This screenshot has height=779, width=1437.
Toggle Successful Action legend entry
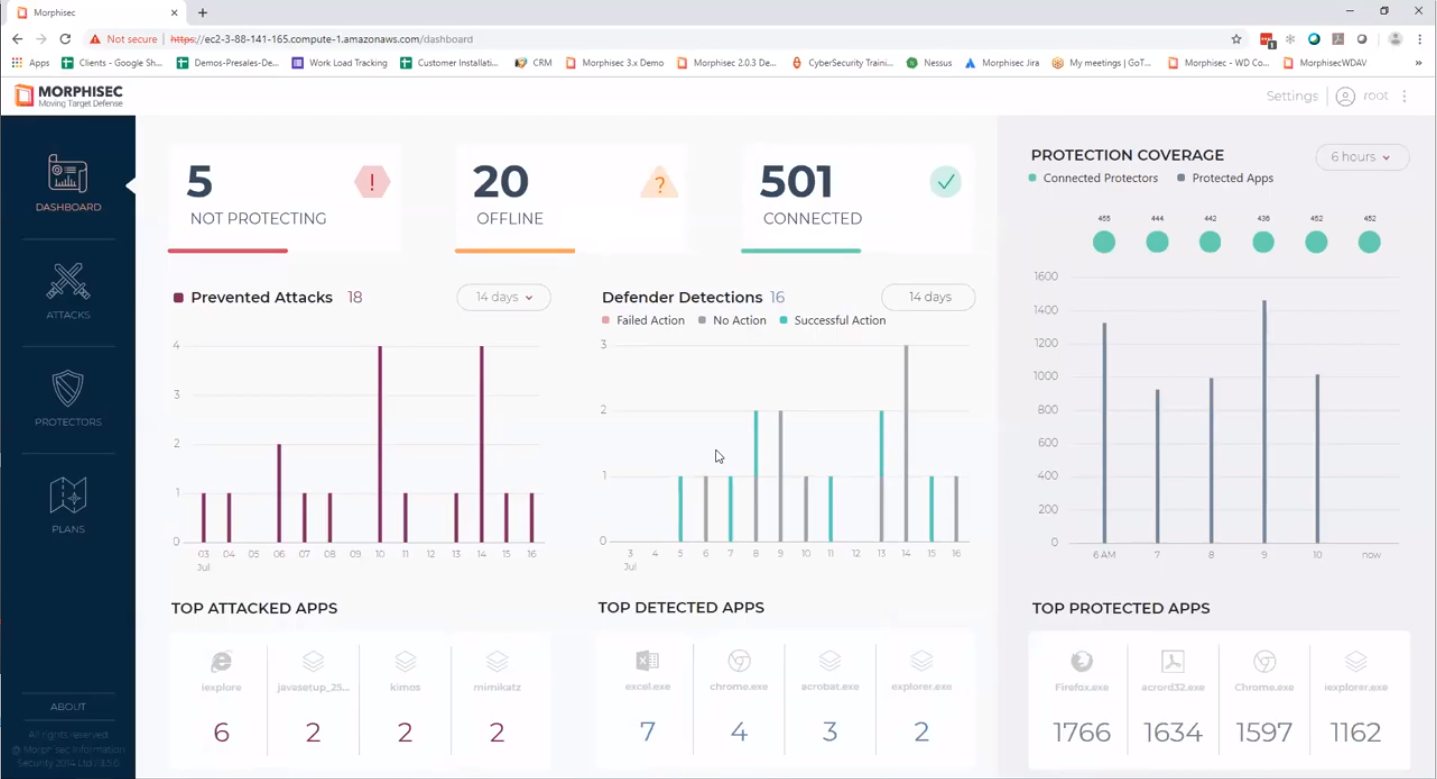pos(833,320)
